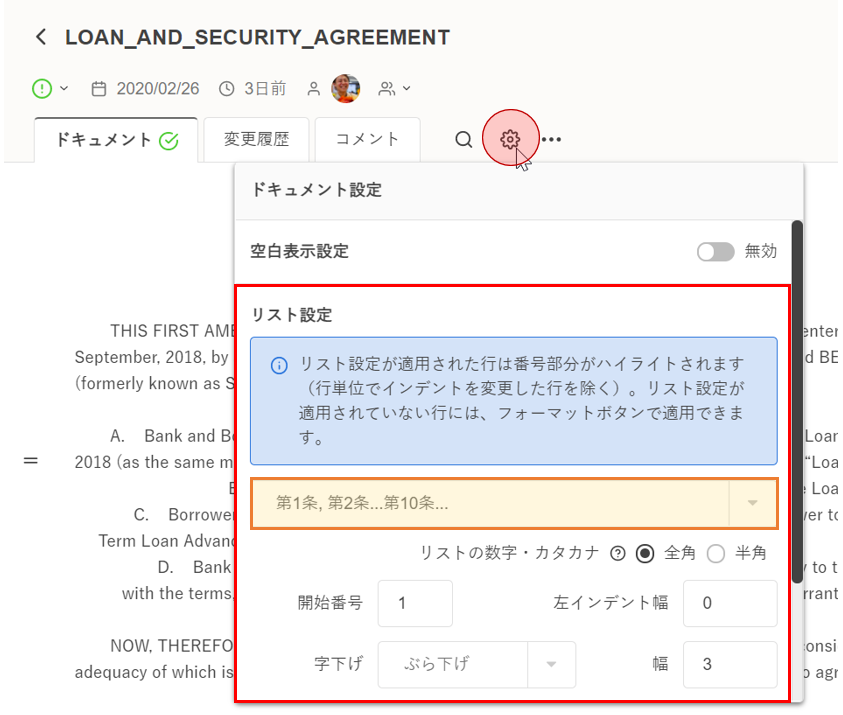Click the clock icon beside 3日前
Image resolution: width=843 pixels, height=715 pixels.
click(227, 89)
